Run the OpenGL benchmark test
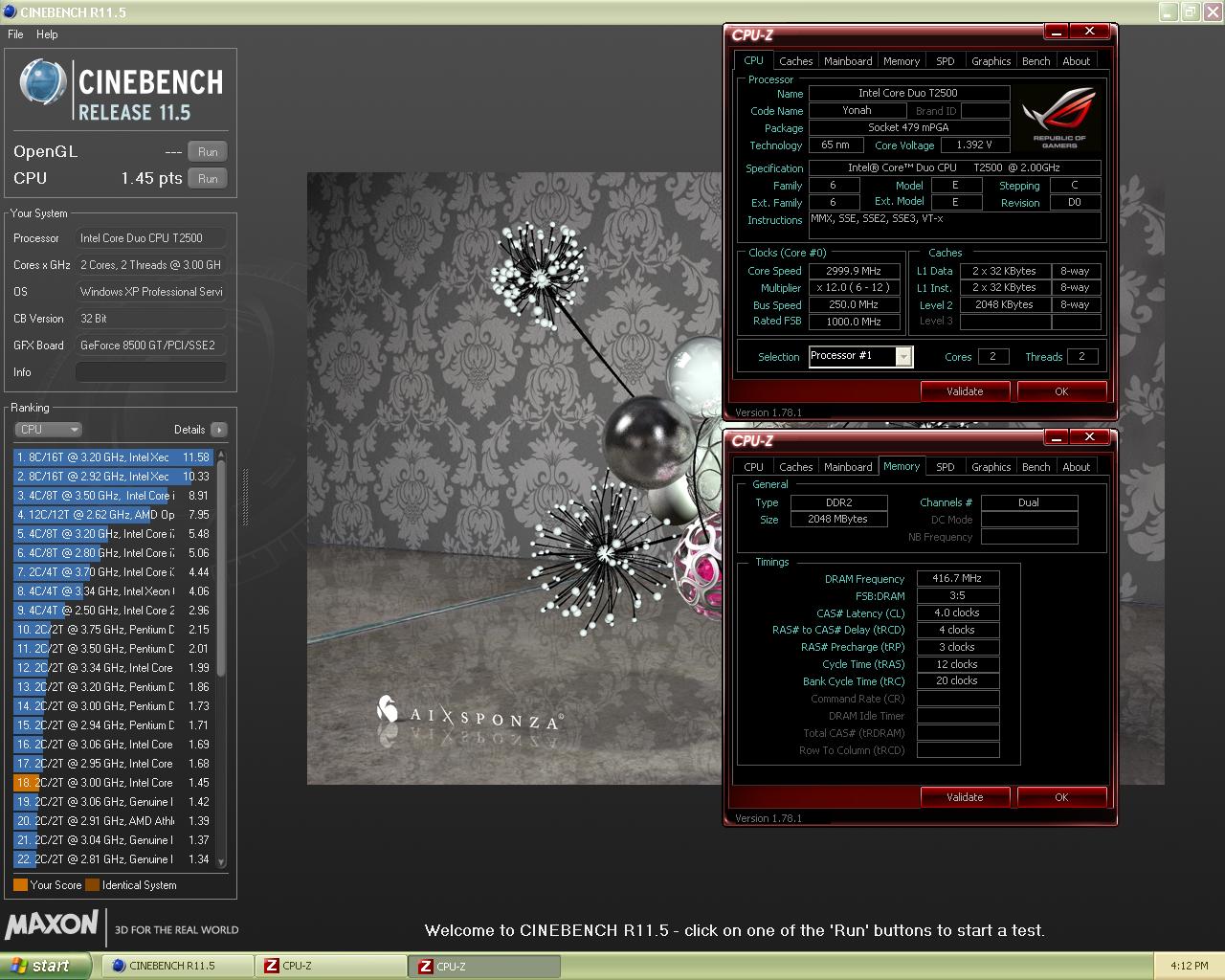The width and height of the screenshot is (1225, 980). 208,151
